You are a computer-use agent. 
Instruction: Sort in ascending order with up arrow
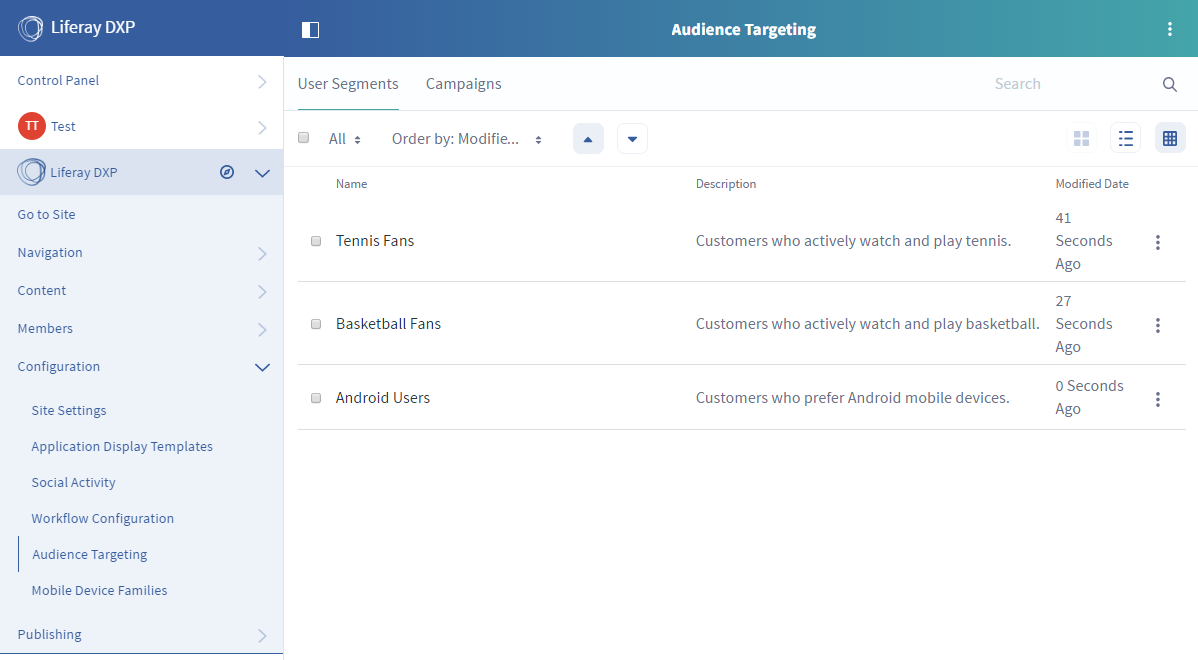588,139
